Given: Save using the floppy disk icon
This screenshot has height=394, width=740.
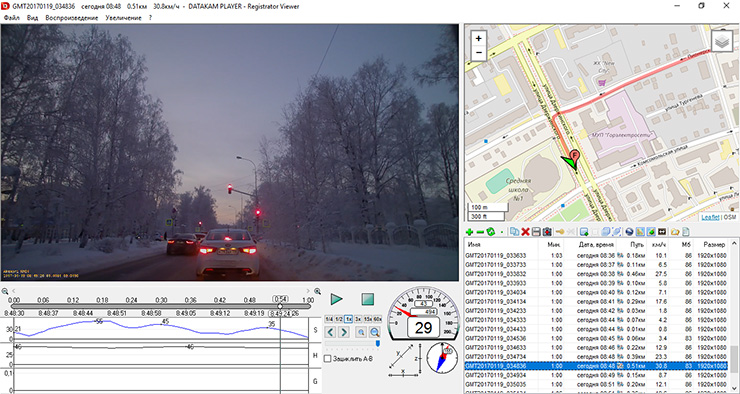Looking at the screenshot, I should (x=536, y=232).
